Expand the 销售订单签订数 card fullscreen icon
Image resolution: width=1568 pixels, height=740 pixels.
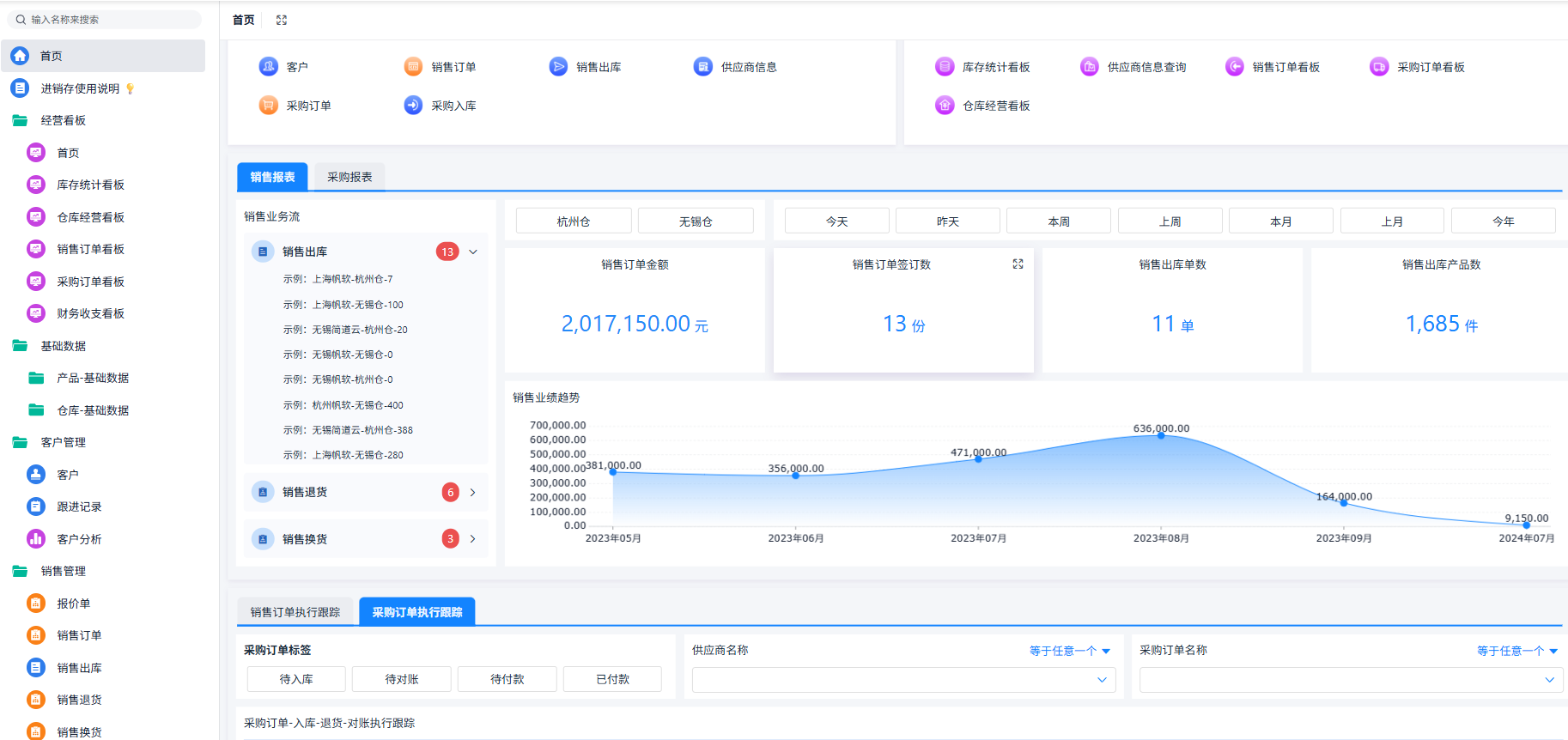(x=1018, y=264)
